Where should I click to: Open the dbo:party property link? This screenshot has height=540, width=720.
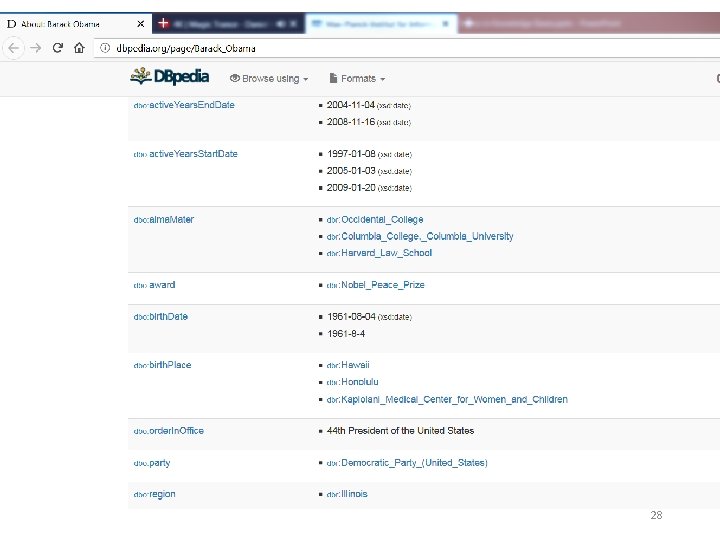tap(152, 463)
